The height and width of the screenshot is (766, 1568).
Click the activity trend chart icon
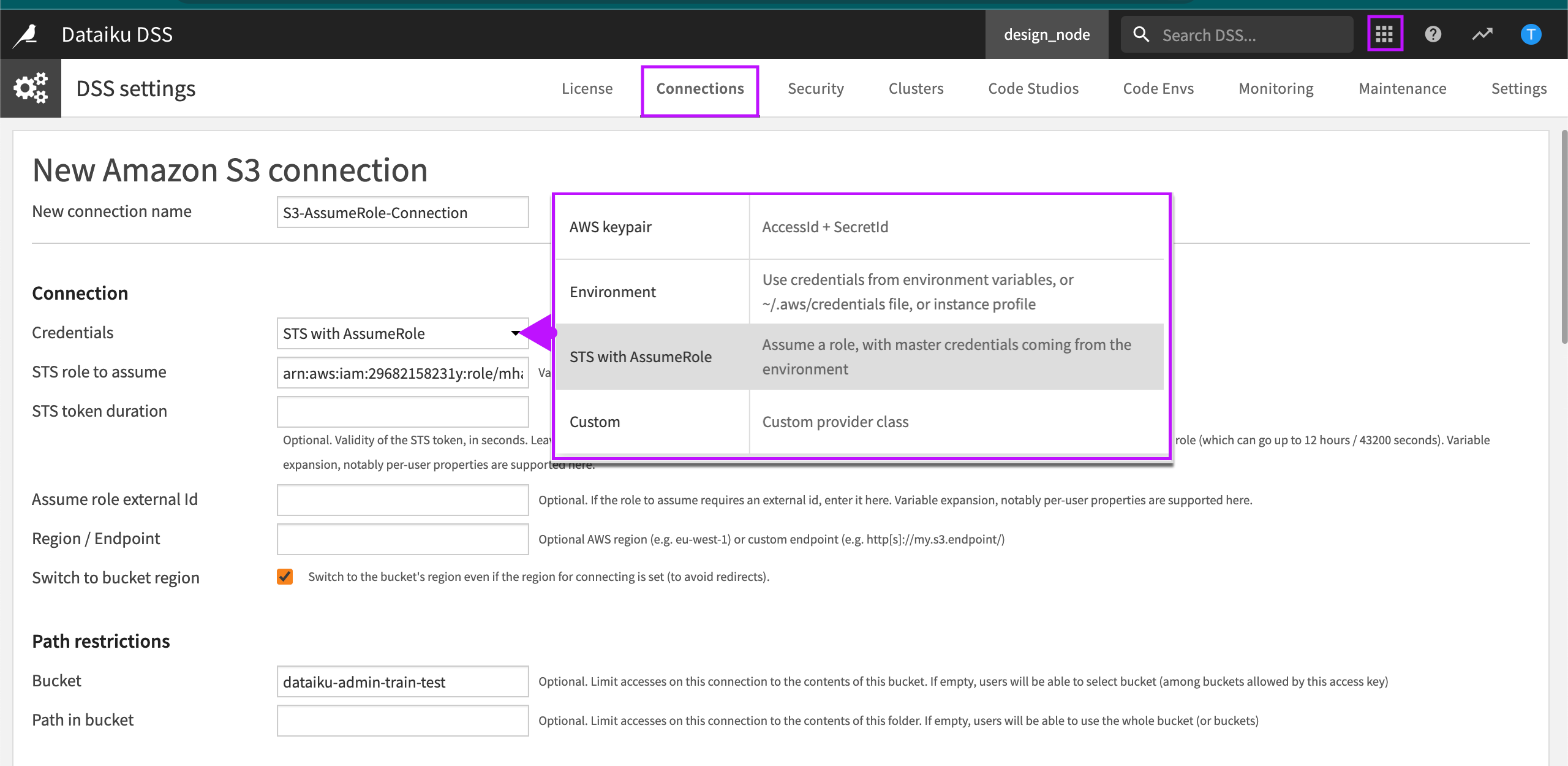click(x=1482, y=34)
